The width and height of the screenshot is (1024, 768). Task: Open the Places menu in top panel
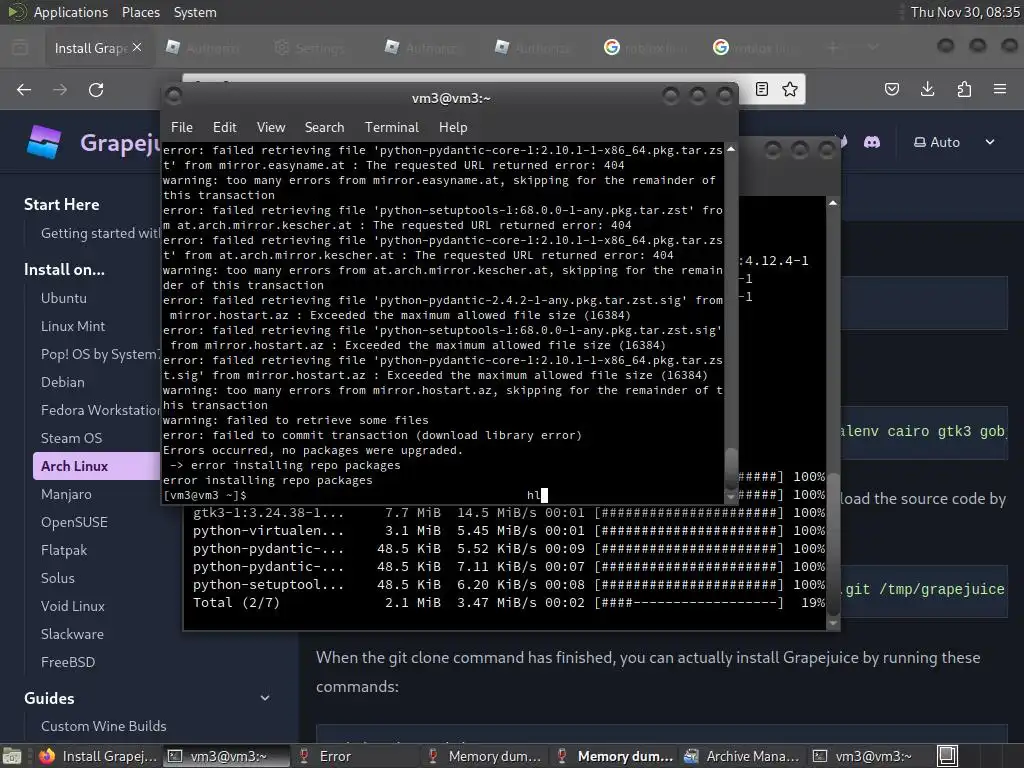(x=140, y=12)
